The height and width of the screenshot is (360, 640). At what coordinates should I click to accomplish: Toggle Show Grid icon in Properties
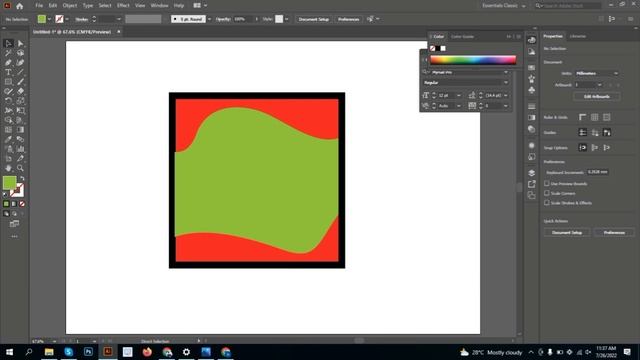point(595,118)
